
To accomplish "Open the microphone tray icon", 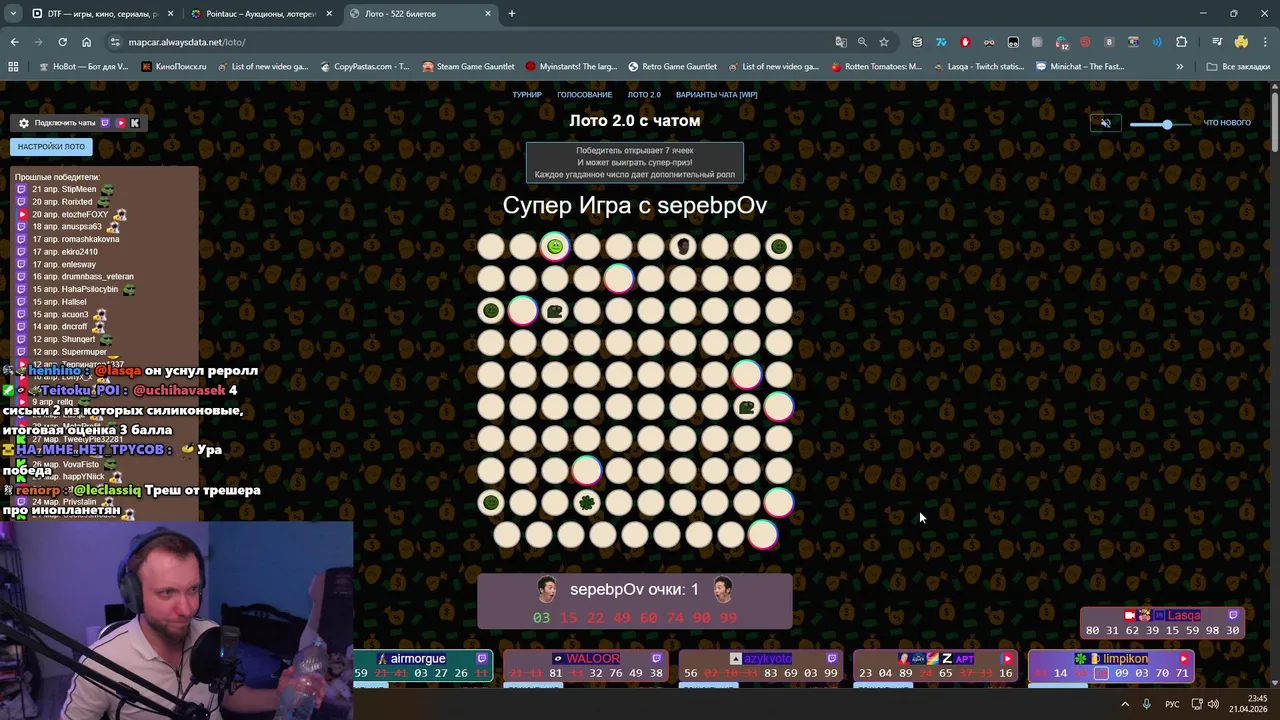I will pos(1146,704).
